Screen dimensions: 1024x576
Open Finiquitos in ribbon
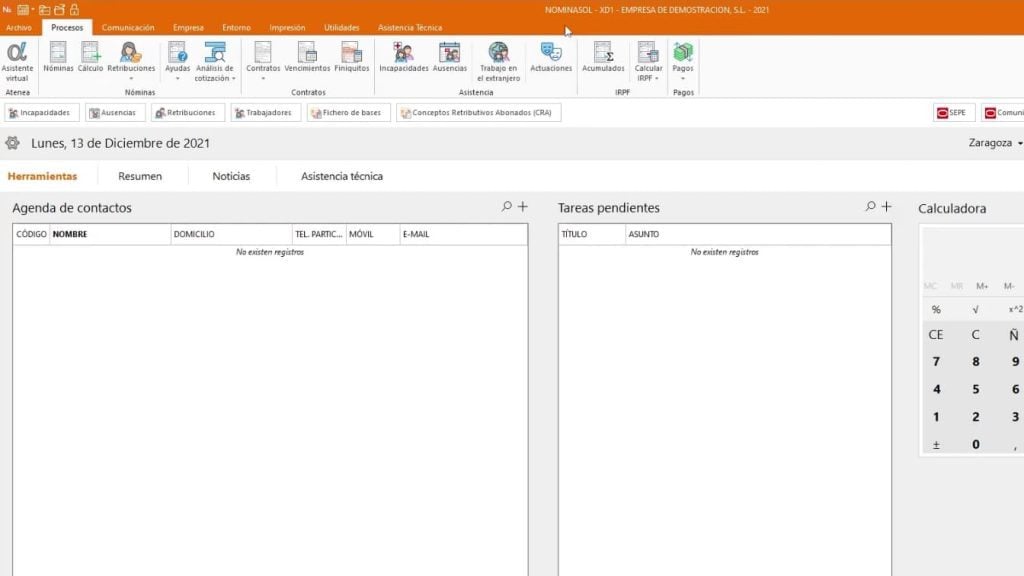pos(351,57)
